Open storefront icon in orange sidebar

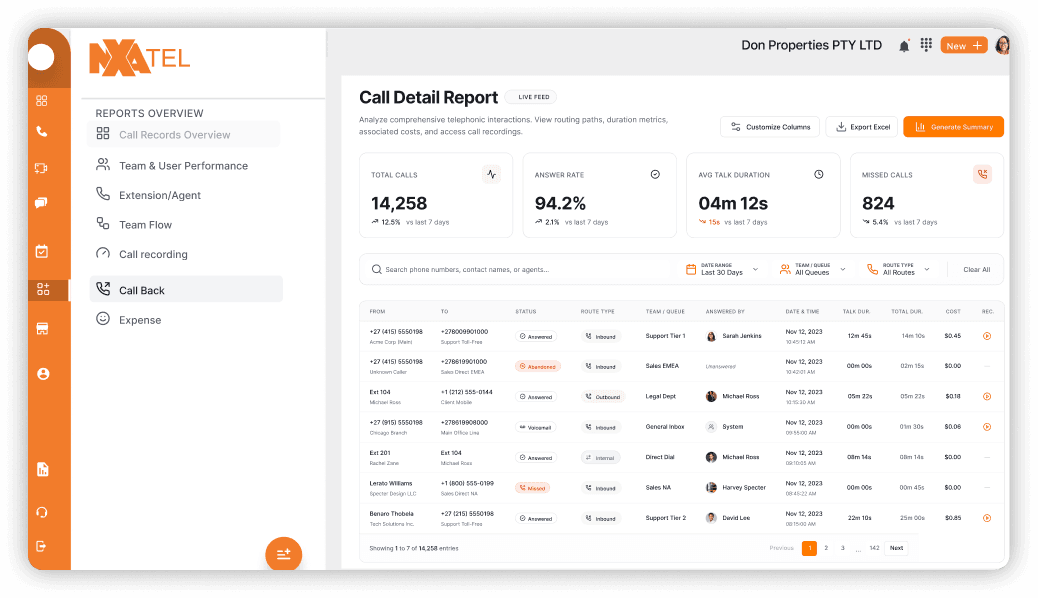coord(42,328)
